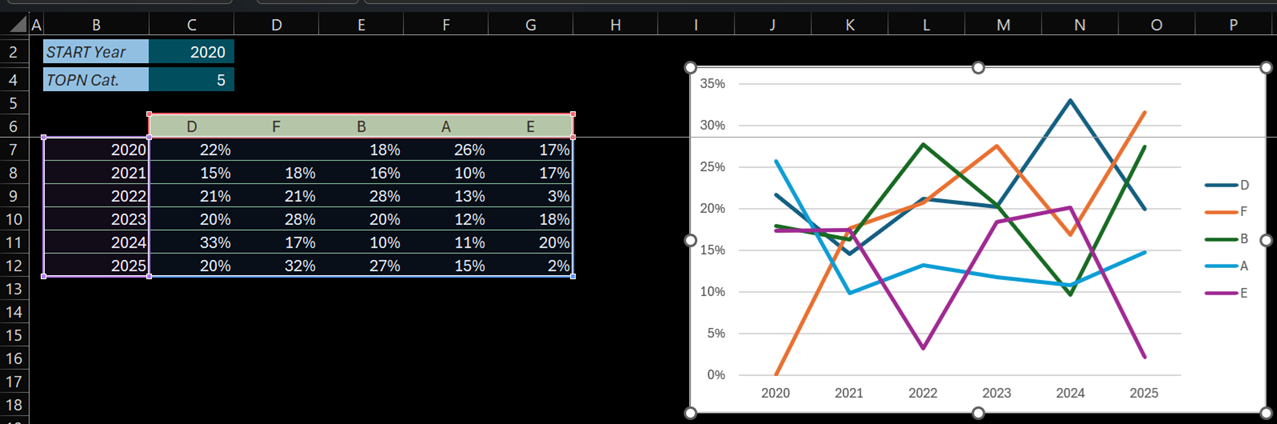Click the light blue A series starting point at 2020
This screenshot has height=424, width=1277.
point(776,161)
